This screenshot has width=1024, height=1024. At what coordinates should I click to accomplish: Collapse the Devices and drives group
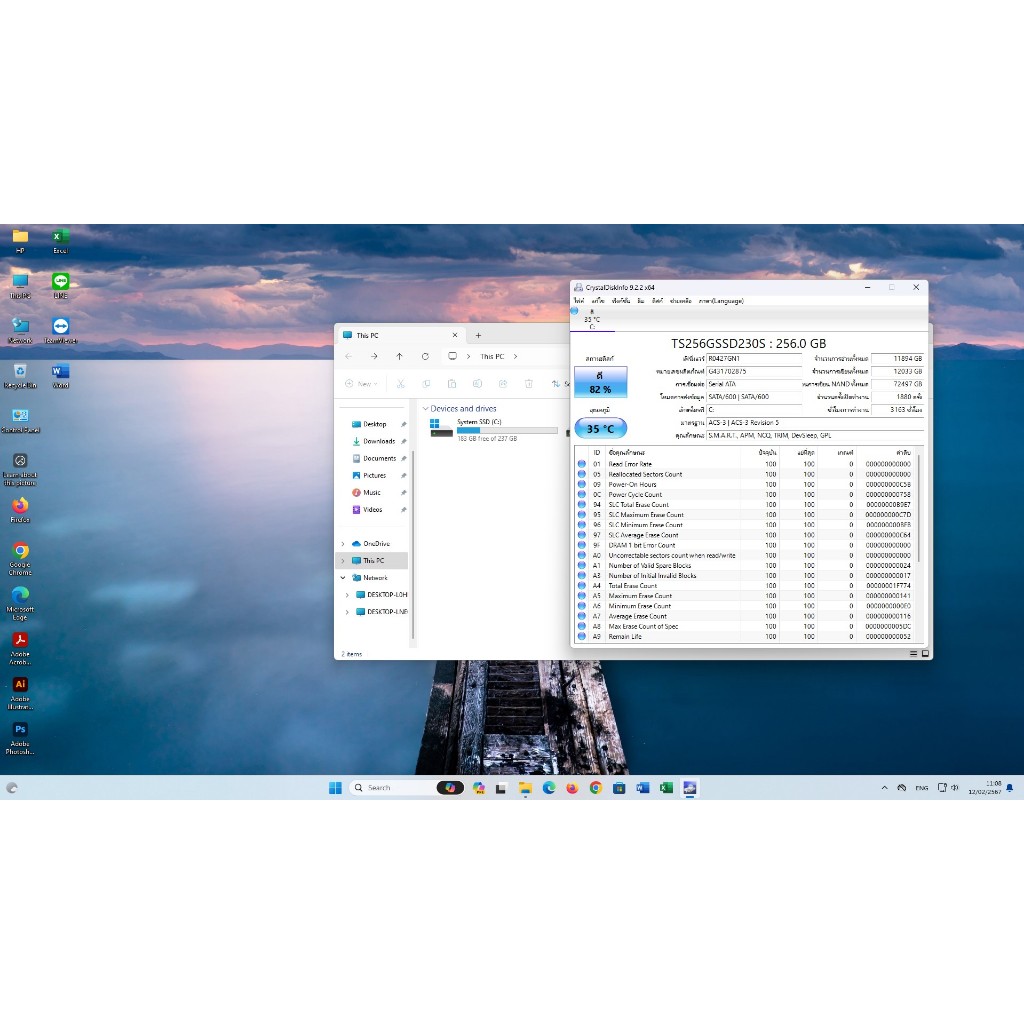[425, 409]
